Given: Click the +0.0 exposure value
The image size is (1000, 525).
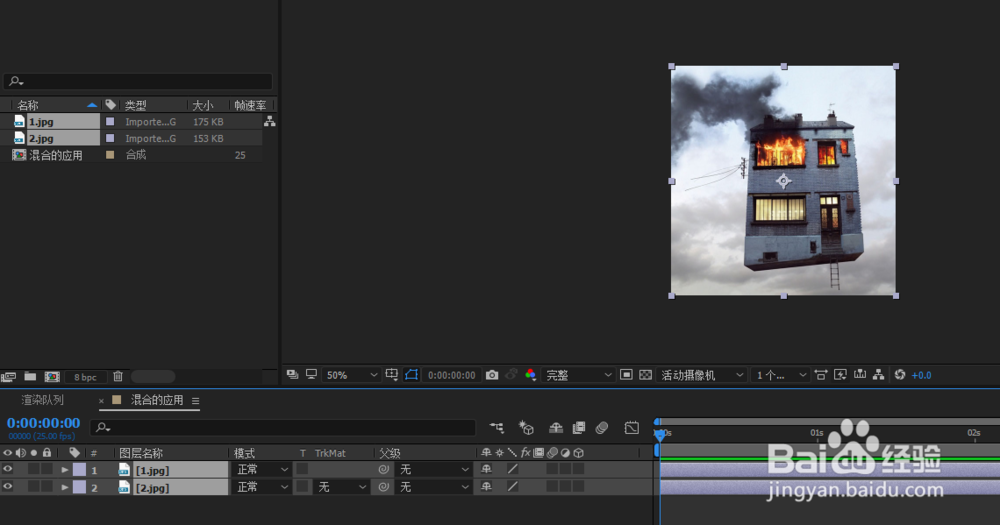Looking at the screenshot, I should [922, 375].
